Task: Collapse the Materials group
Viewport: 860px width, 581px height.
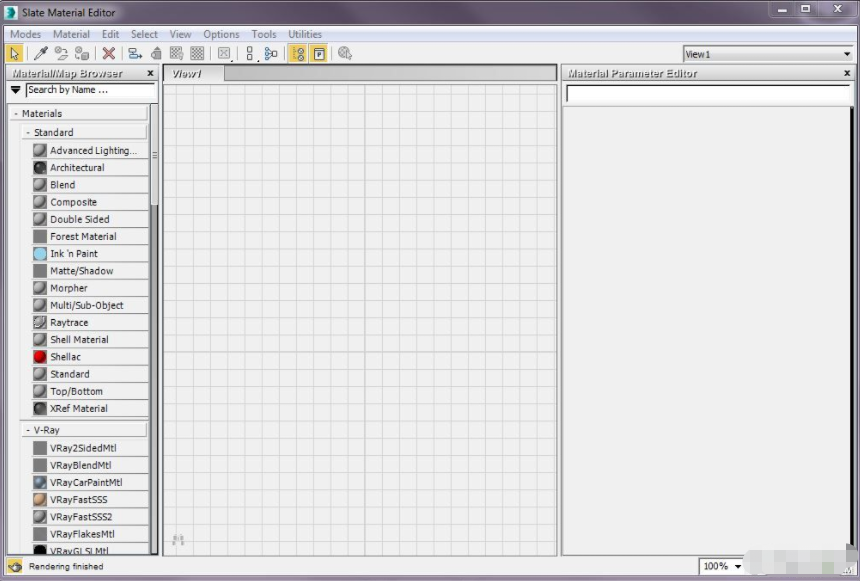Action: [x=79, y=114]
